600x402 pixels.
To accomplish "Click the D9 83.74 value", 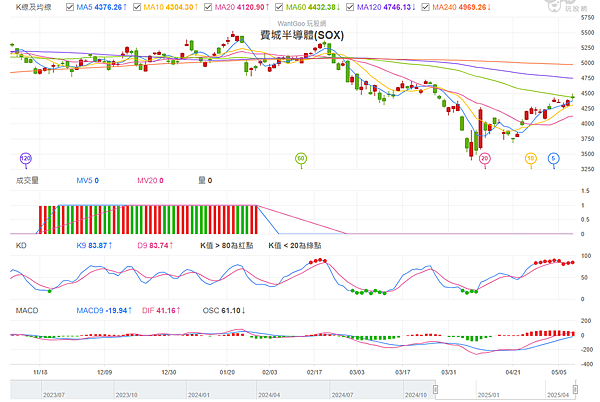I will tap(155, 245).
